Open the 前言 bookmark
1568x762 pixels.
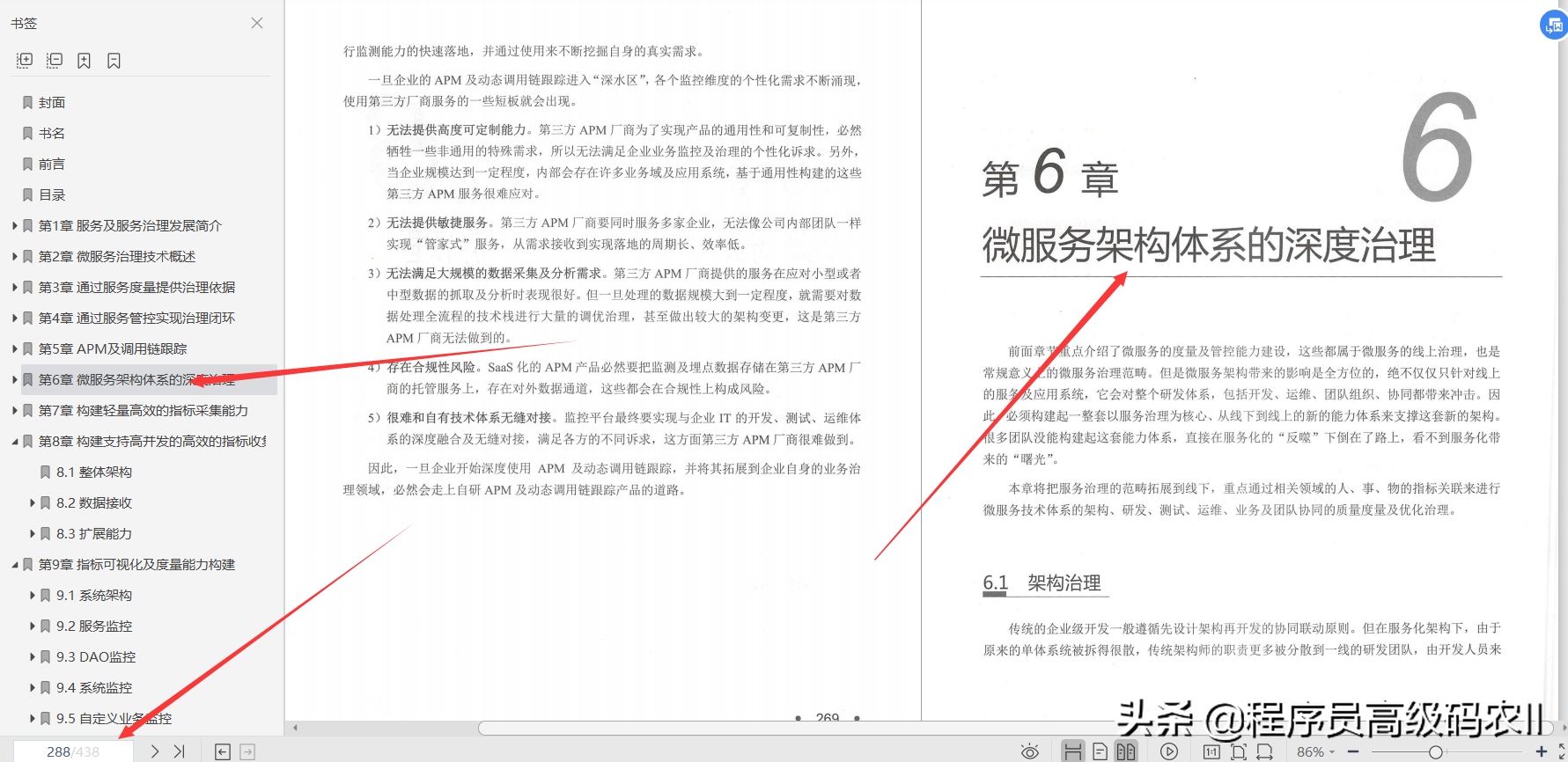click(x=52, y=164)
